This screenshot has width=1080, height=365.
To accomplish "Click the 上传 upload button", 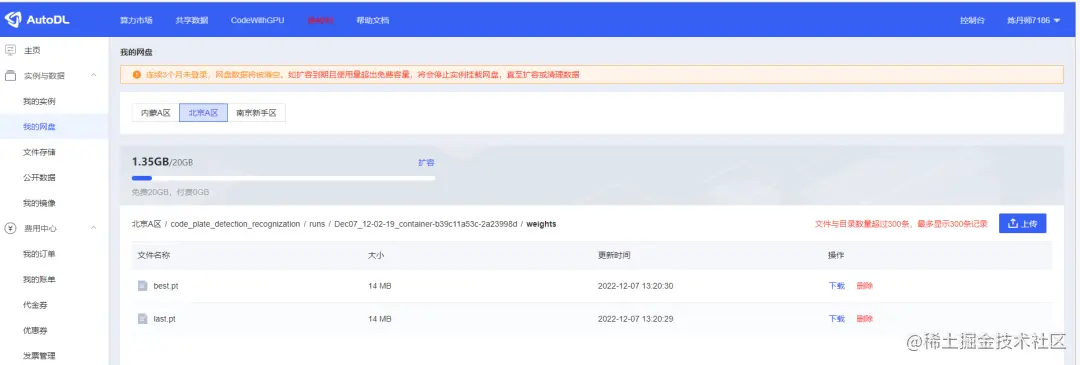I will (1023, 223).
